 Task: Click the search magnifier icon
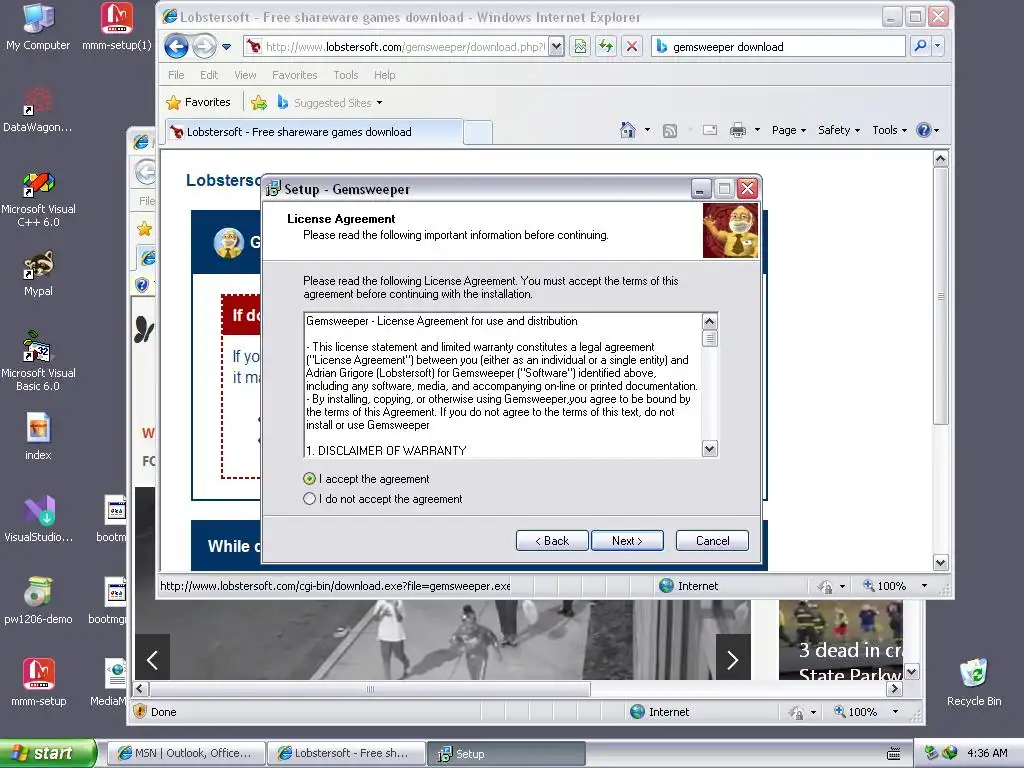pyautogui.click(x=920, y=46)
